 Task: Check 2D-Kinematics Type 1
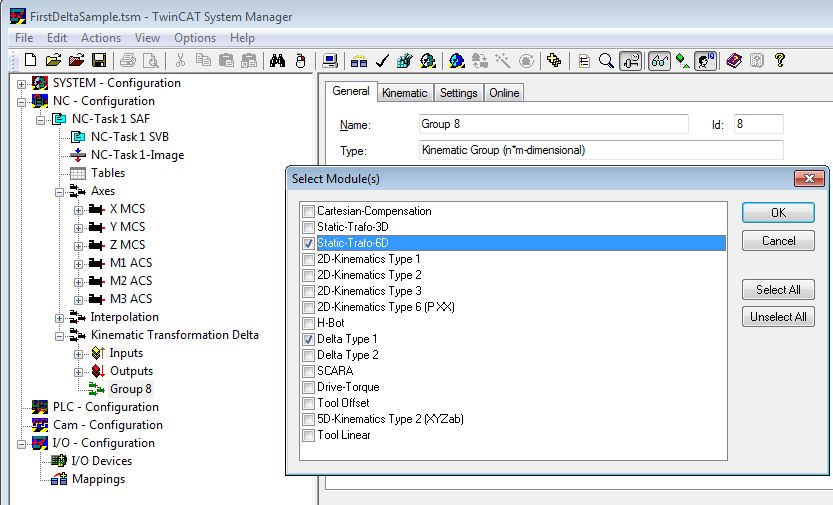pyautogui.click(x=308, y=259)
